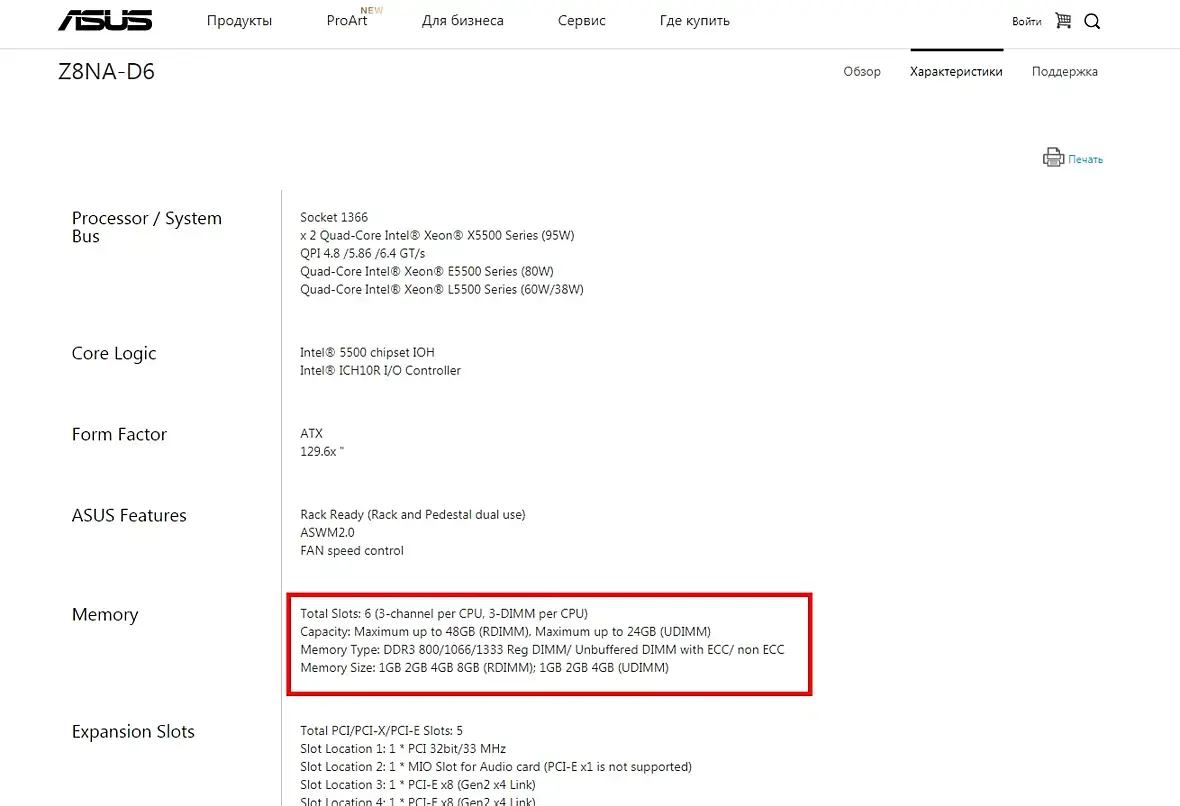Open the Сервис menu
The width and height of the screenshot is (1180, 806).
click(x=582, y=20)
